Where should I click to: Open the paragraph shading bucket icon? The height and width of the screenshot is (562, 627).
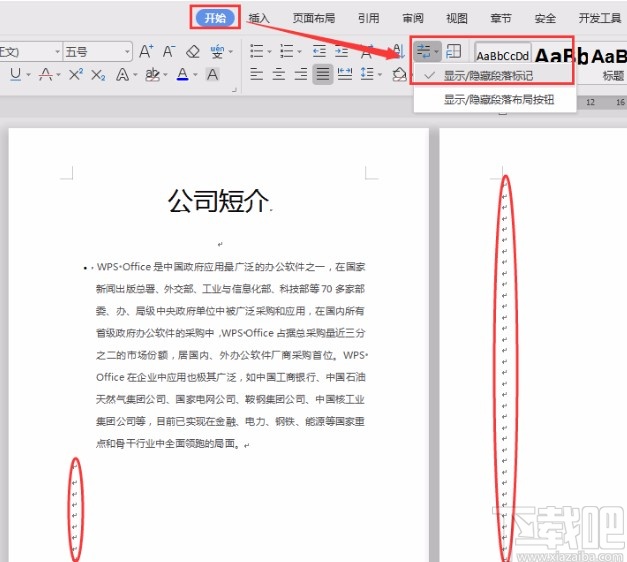[x=399, y=74]
